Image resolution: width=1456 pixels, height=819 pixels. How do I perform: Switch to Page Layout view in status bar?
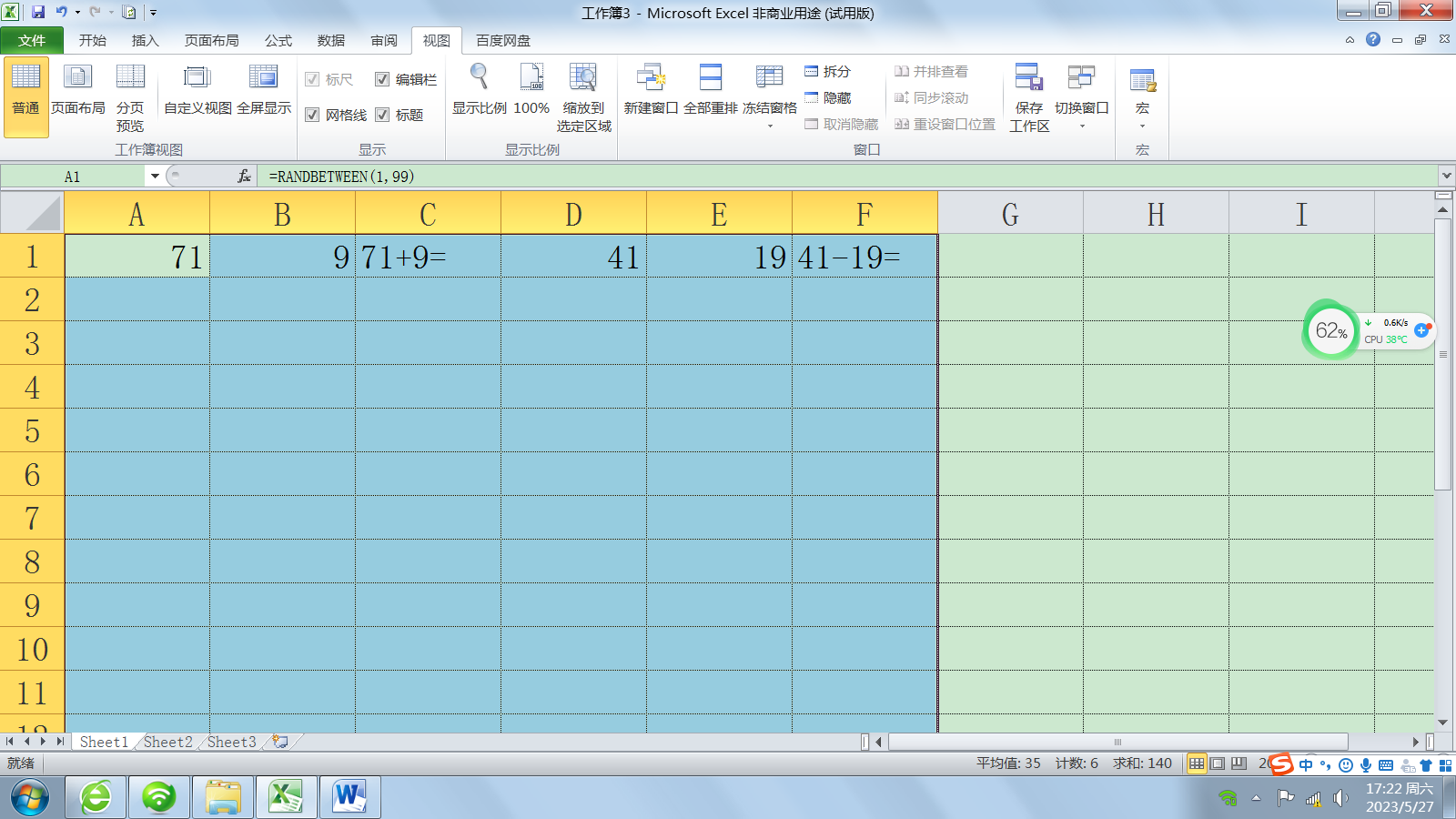tap(1218, 763)
